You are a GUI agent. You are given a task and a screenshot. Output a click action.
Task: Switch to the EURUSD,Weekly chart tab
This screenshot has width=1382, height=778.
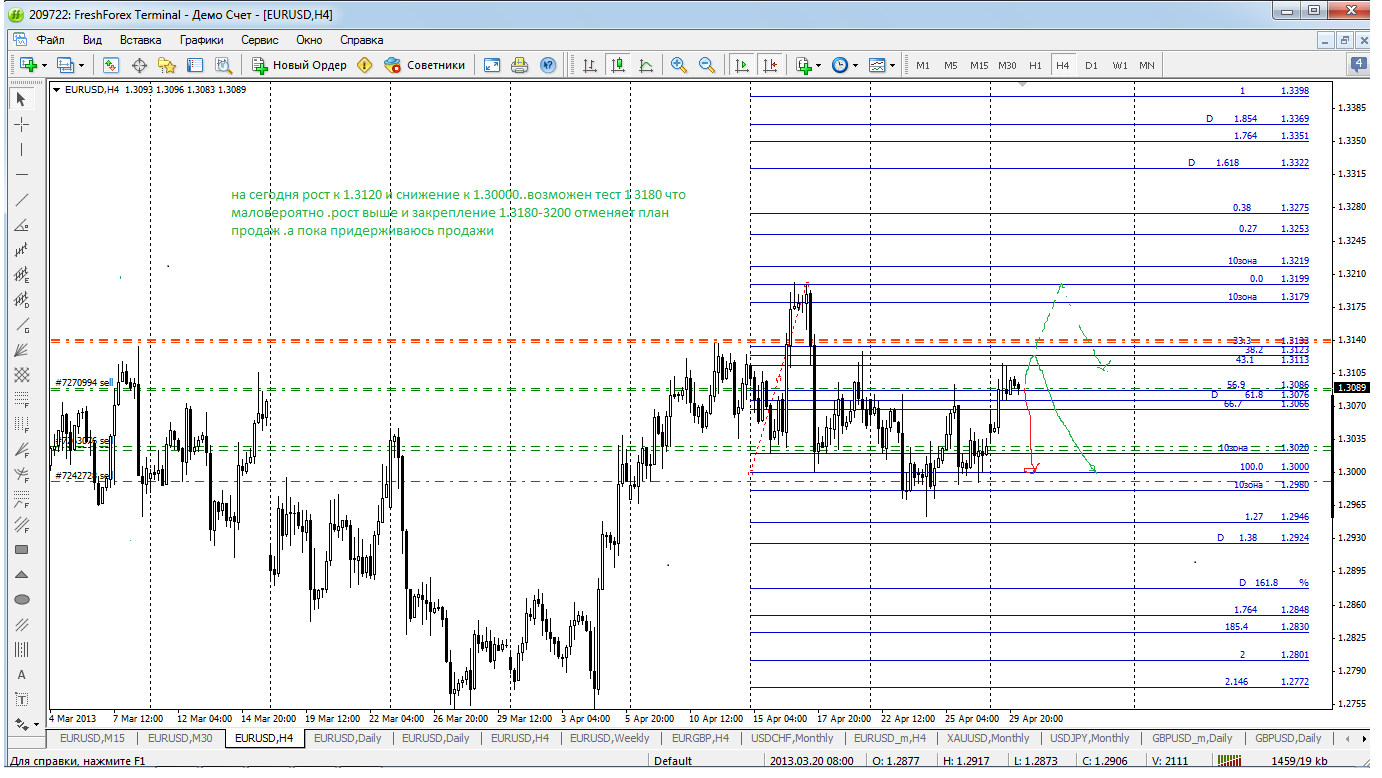point(609,738)
